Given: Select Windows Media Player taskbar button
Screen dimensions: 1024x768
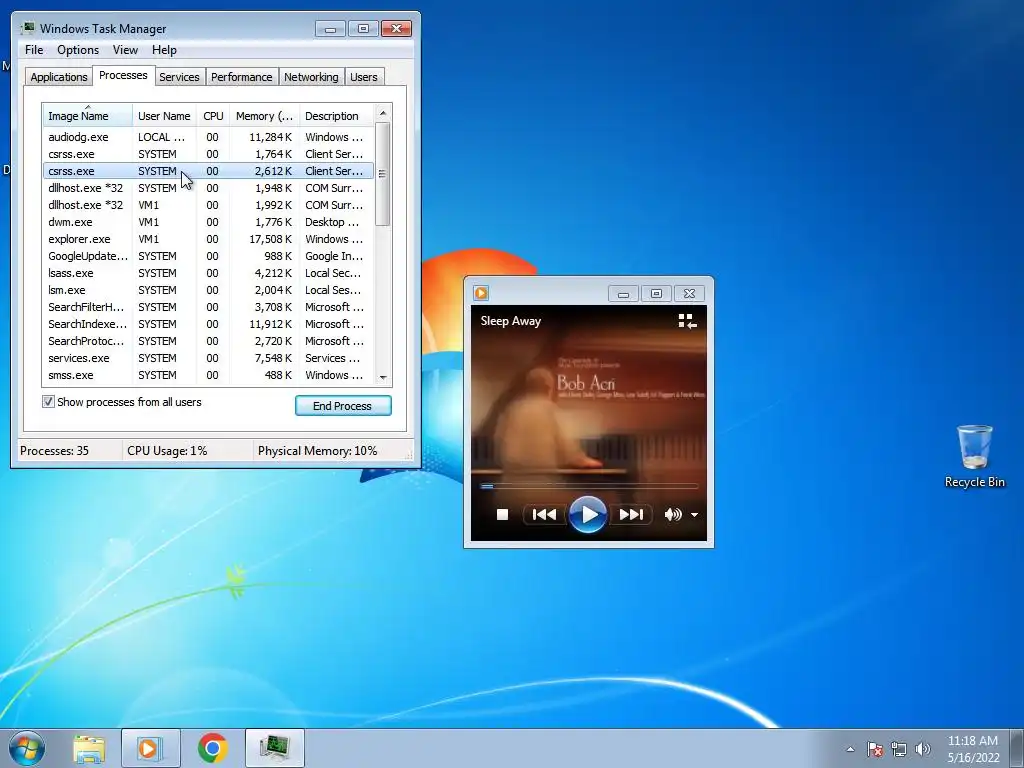Looking at the screenshot, I should [150, 748].
